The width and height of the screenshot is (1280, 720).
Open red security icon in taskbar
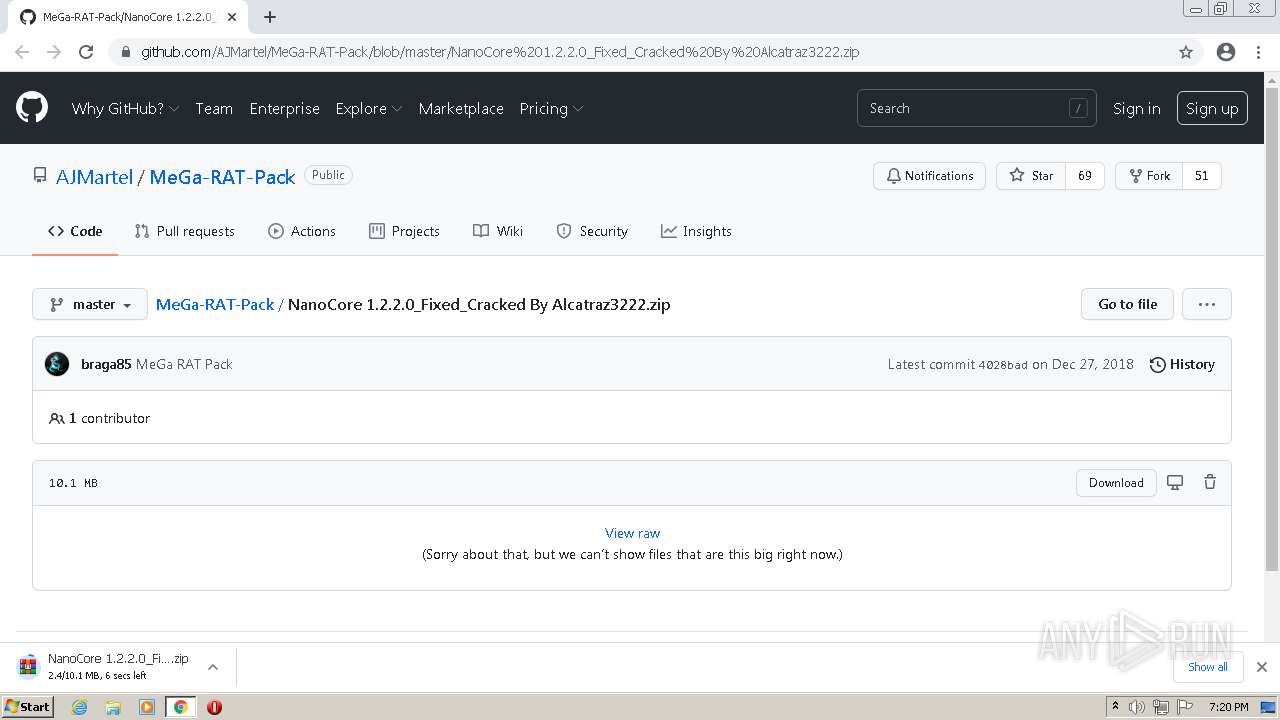tap(214, 707)
